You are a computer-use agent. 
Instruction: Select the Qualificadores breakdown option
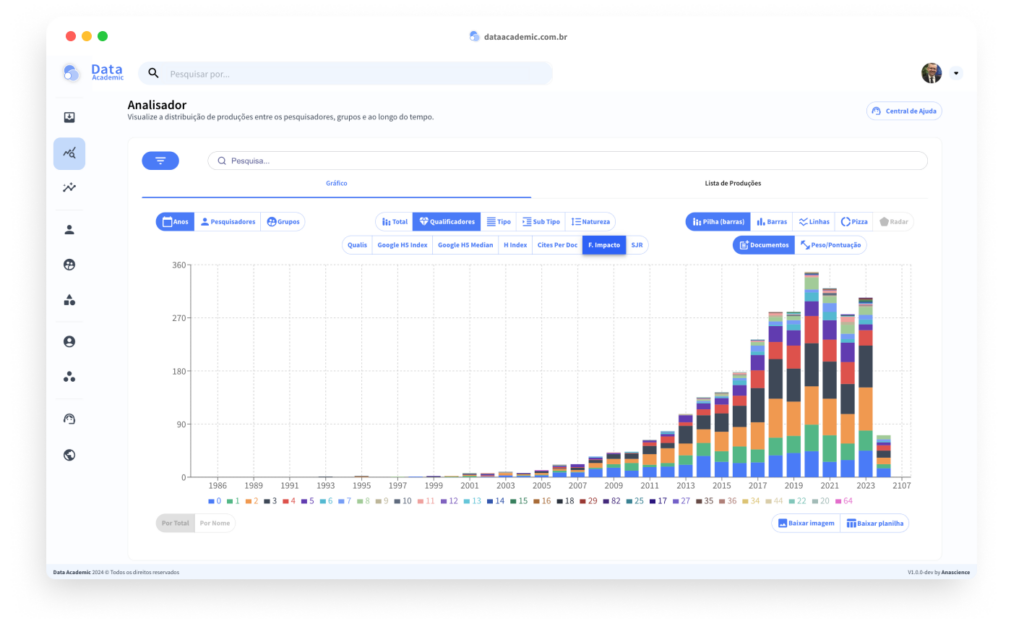pos(447,222)
